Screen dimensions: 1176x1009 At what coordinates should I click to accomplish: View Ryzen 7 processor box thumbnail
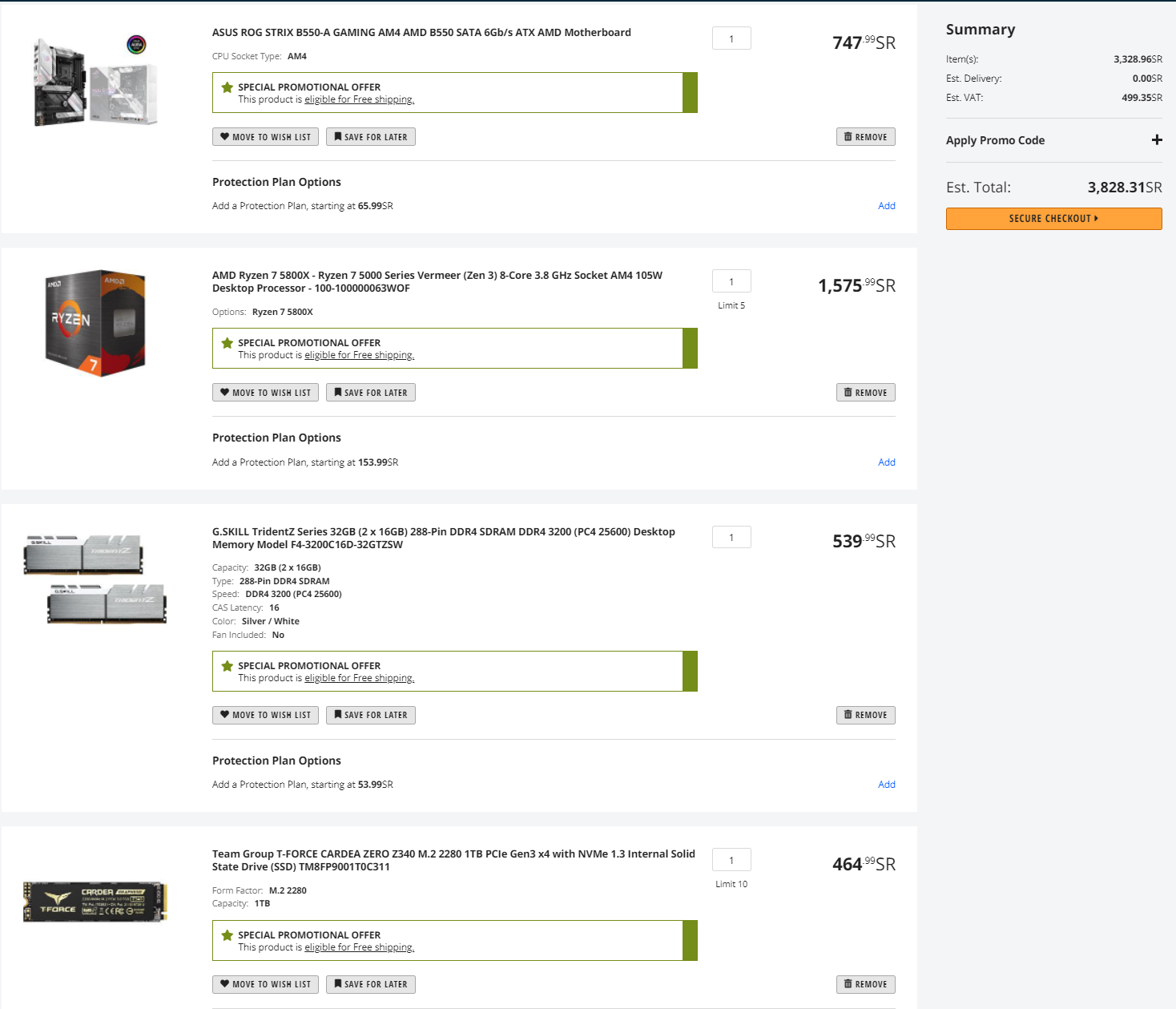click(96, 322)
